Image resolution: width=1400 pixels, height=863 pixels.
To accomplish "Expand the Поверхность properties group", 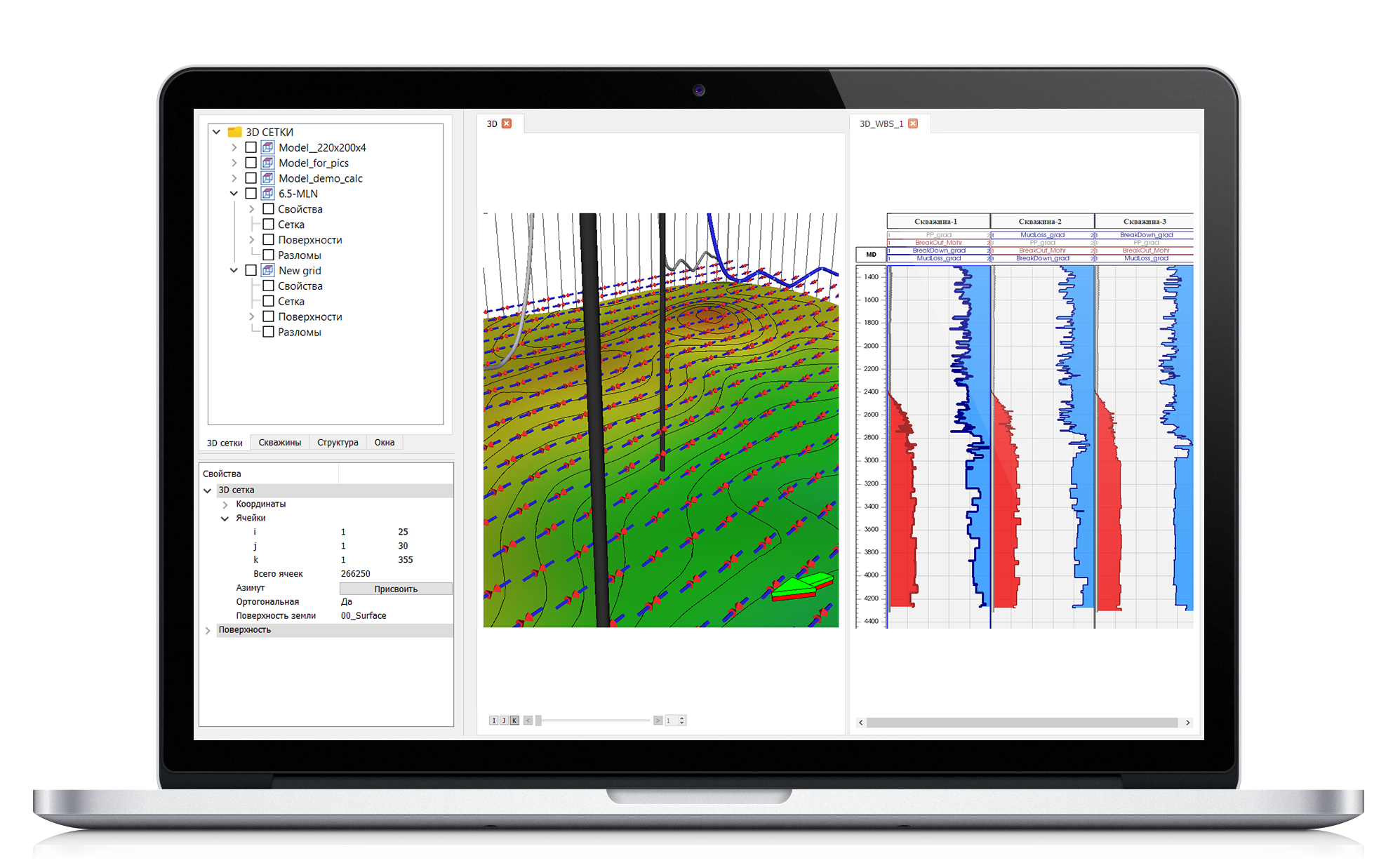I will click(208, 630).
